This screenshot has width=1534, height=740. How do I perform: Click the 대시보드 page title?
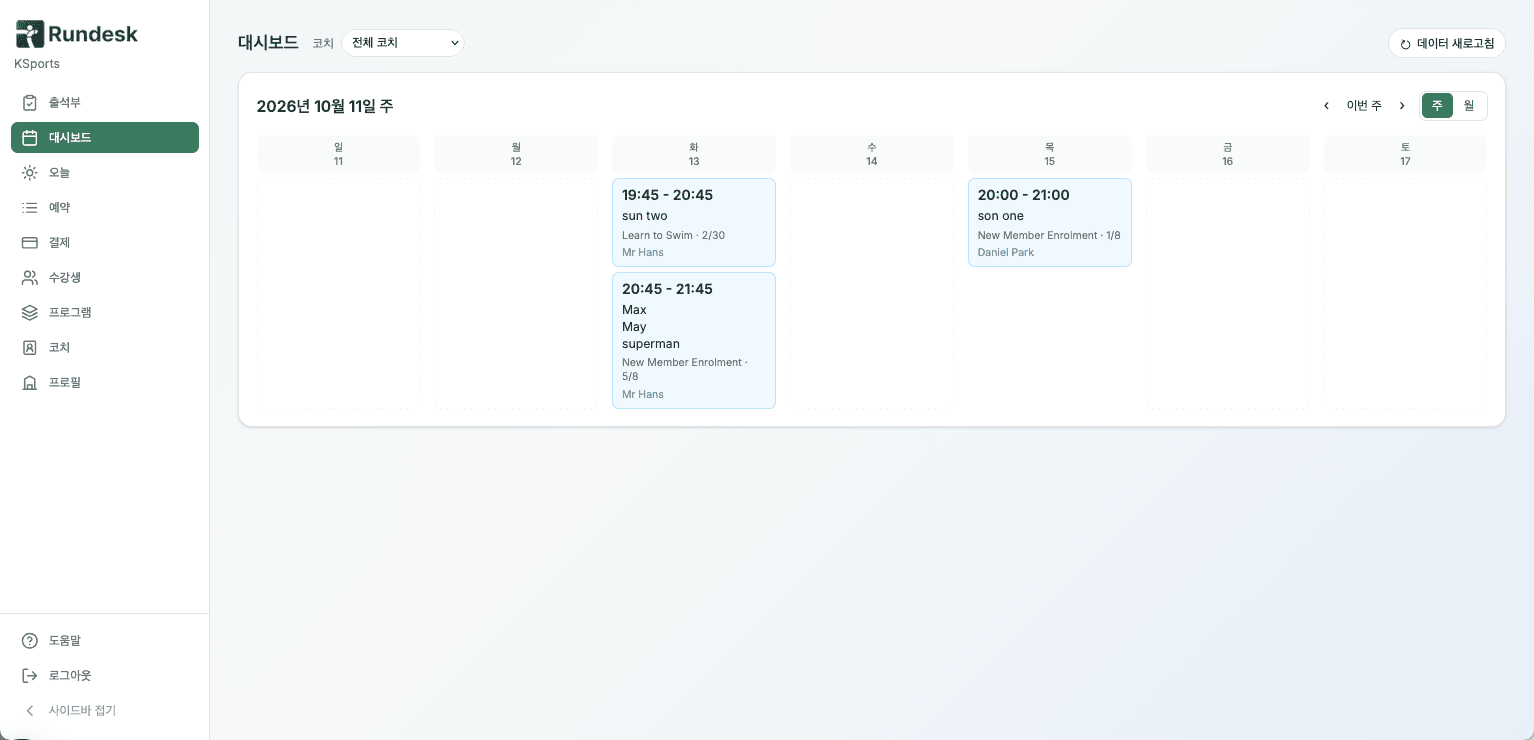268,42
